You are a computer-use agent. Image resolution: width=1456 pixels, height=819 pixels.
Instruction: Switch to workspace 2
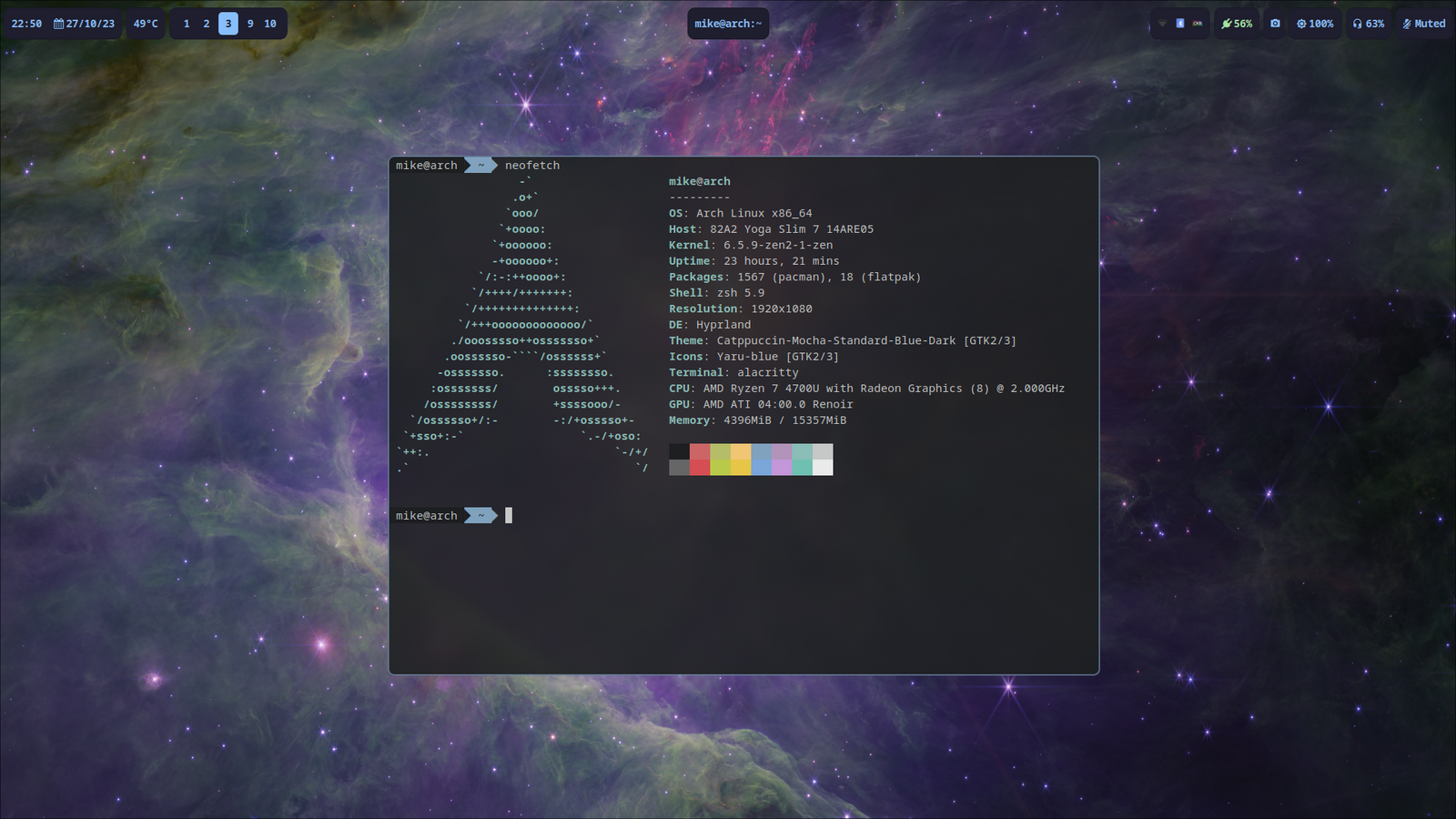click(207, 24)
